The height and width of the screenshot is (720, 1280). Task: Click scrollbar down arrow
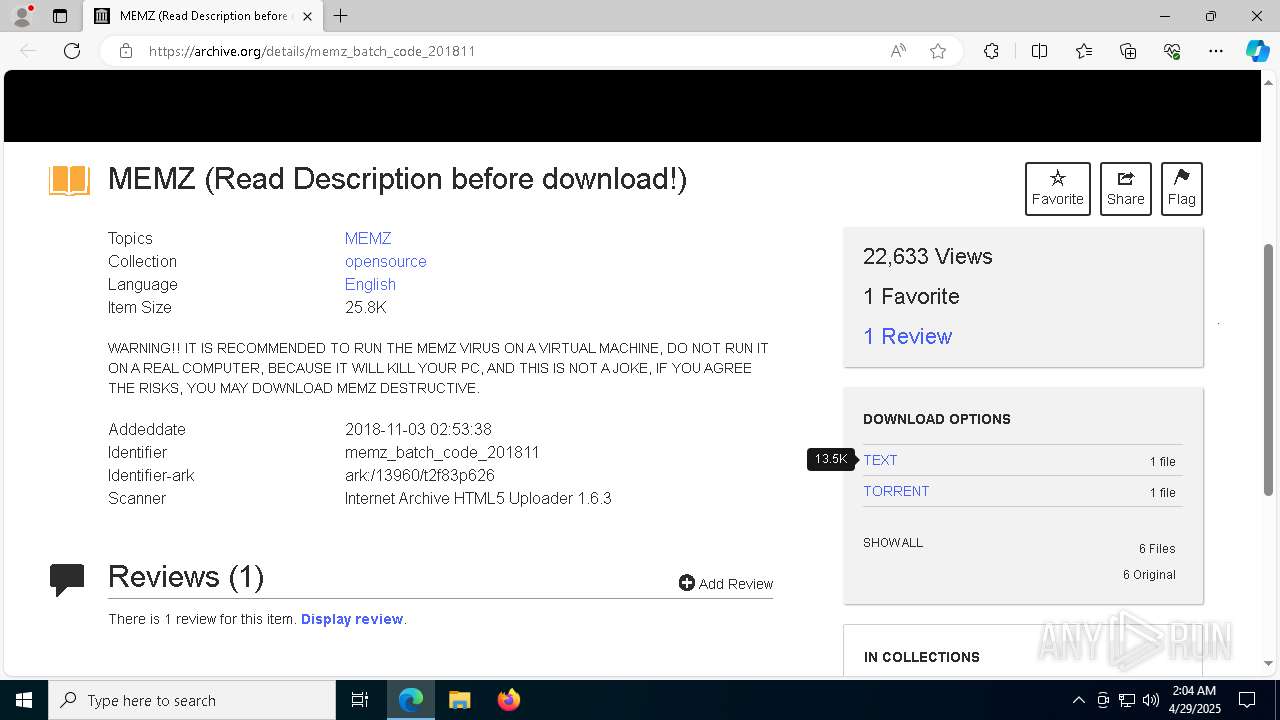pyautogui.click(x=1269, y=663)
